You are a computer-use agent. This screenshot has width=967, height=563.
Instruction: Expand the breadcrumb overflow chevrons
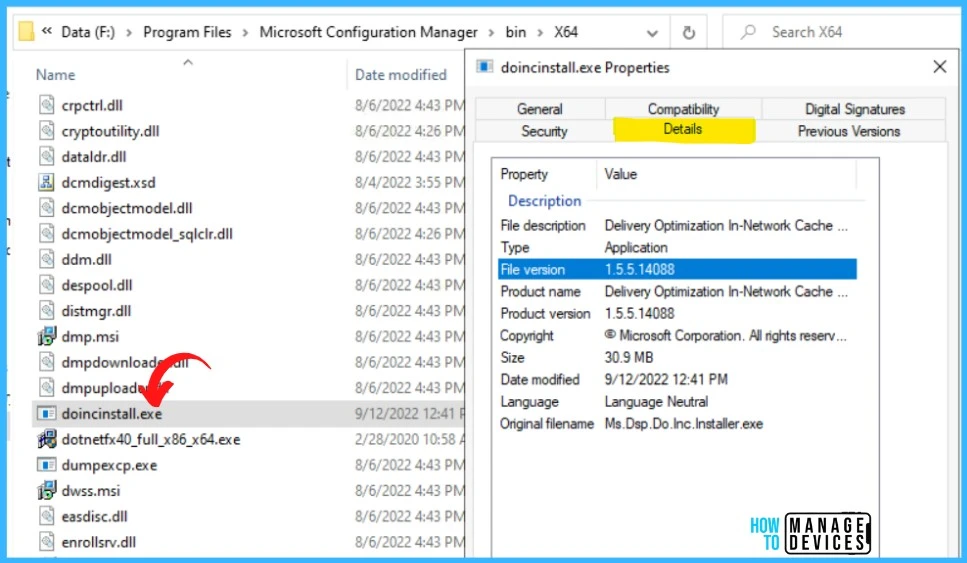[46, 31]
